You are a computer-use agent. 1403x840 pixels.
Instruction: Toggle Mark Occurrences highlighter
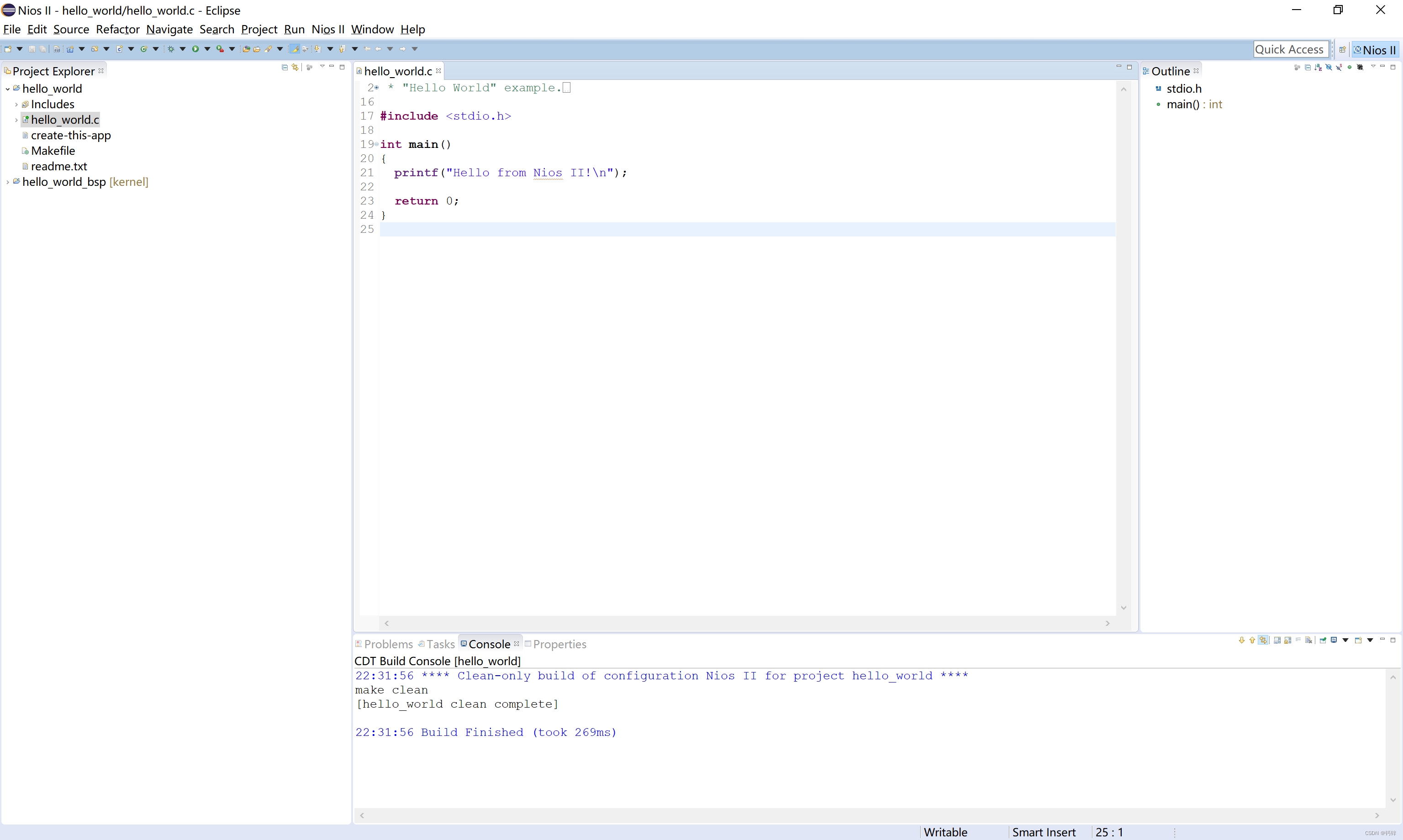pyautogui.click(x=295, y=49)
